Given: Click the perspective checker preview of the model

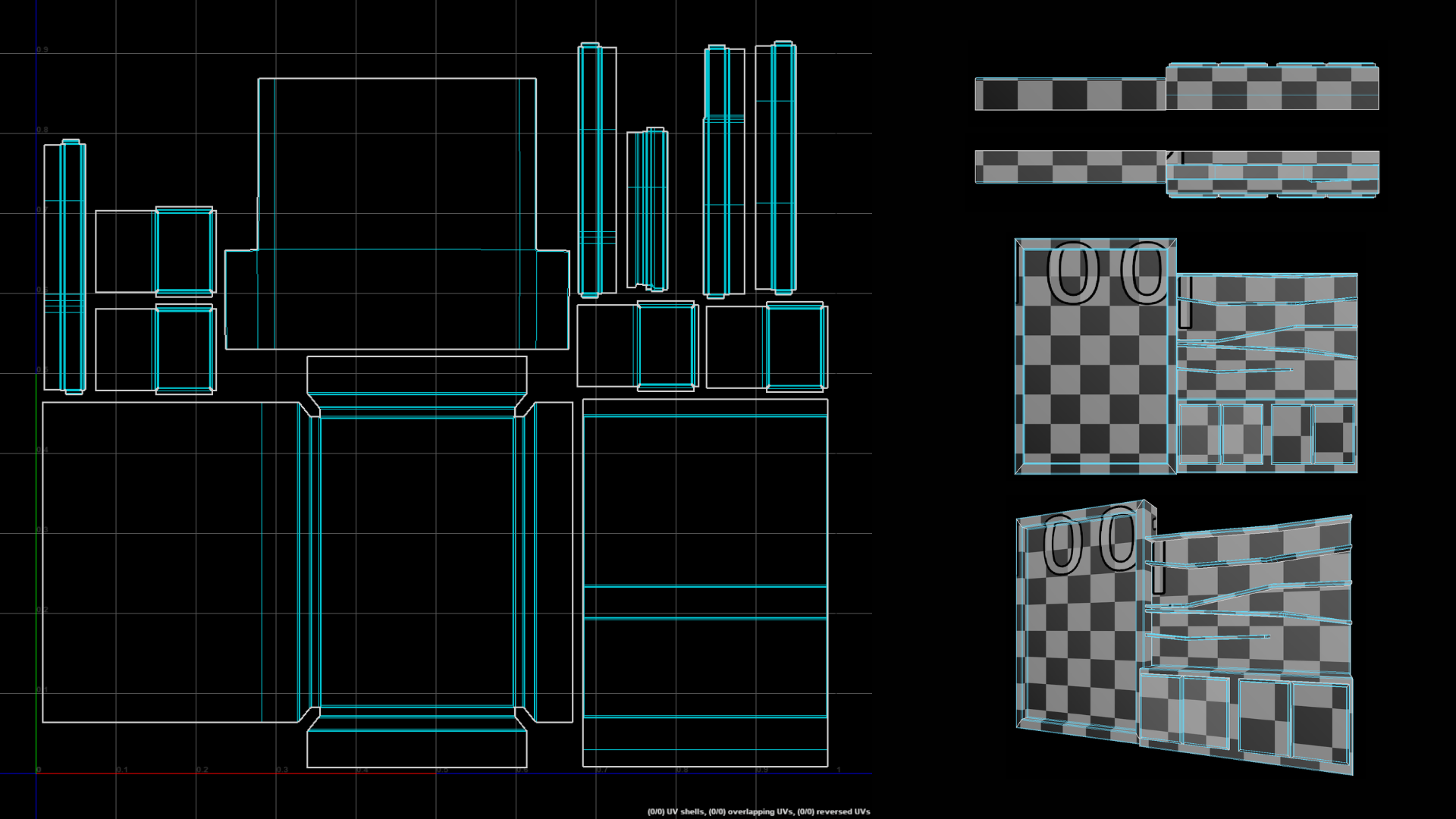Looking at the screenshot, I should (x=1185, y=637).
